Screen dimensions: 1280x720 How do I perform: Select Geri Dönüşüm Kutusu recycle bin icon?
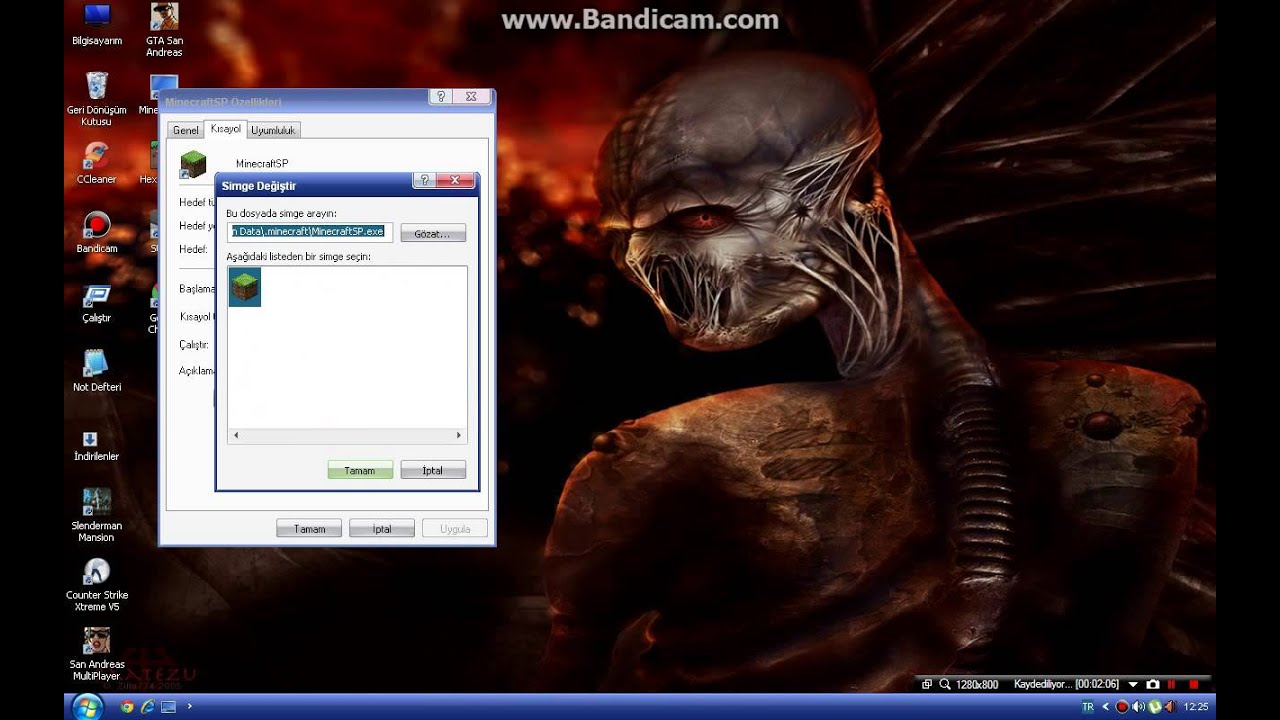click(x=97, y=99)
